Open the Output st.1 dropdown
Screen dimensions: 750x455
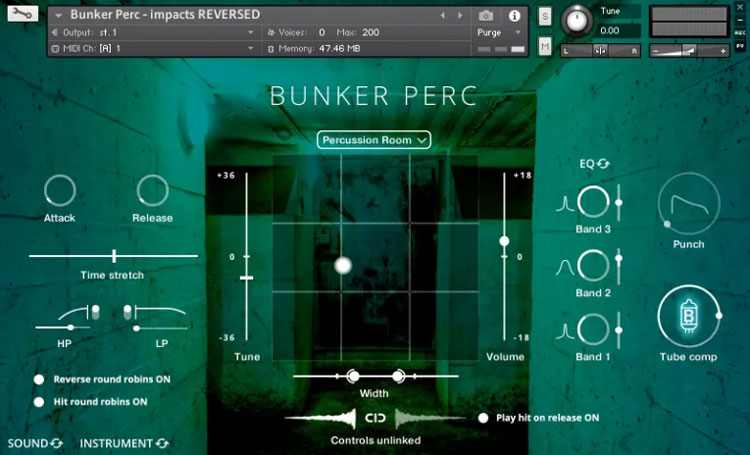(x=153, y=33)
